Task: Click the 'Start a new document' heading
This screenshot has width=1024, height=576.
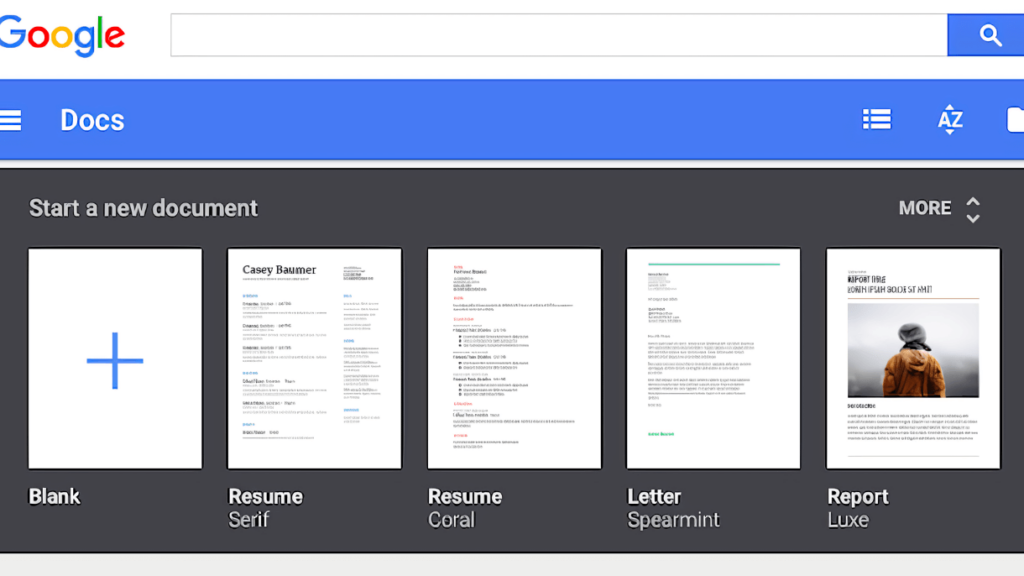Action: pos(143,208)
